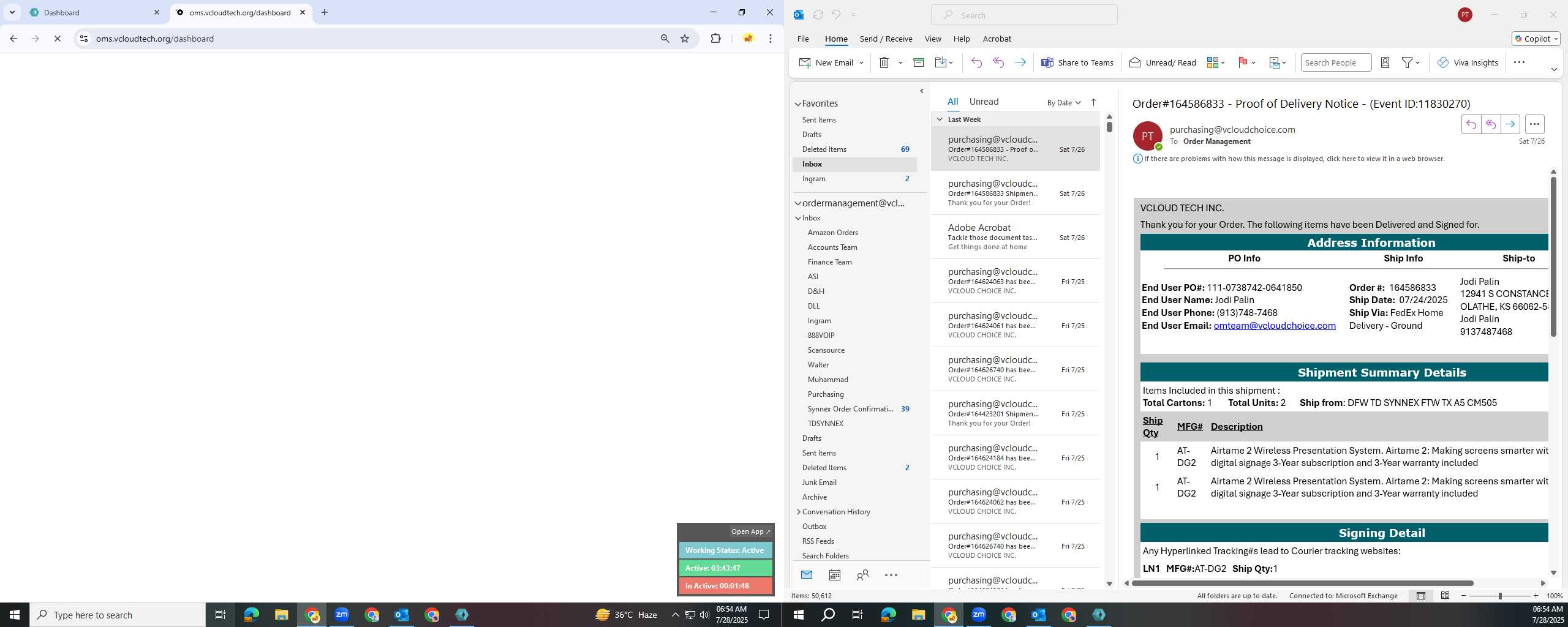Switch to the Dashboard tab in Chrome
1568x627 pixels.
(x=94, y=12)
